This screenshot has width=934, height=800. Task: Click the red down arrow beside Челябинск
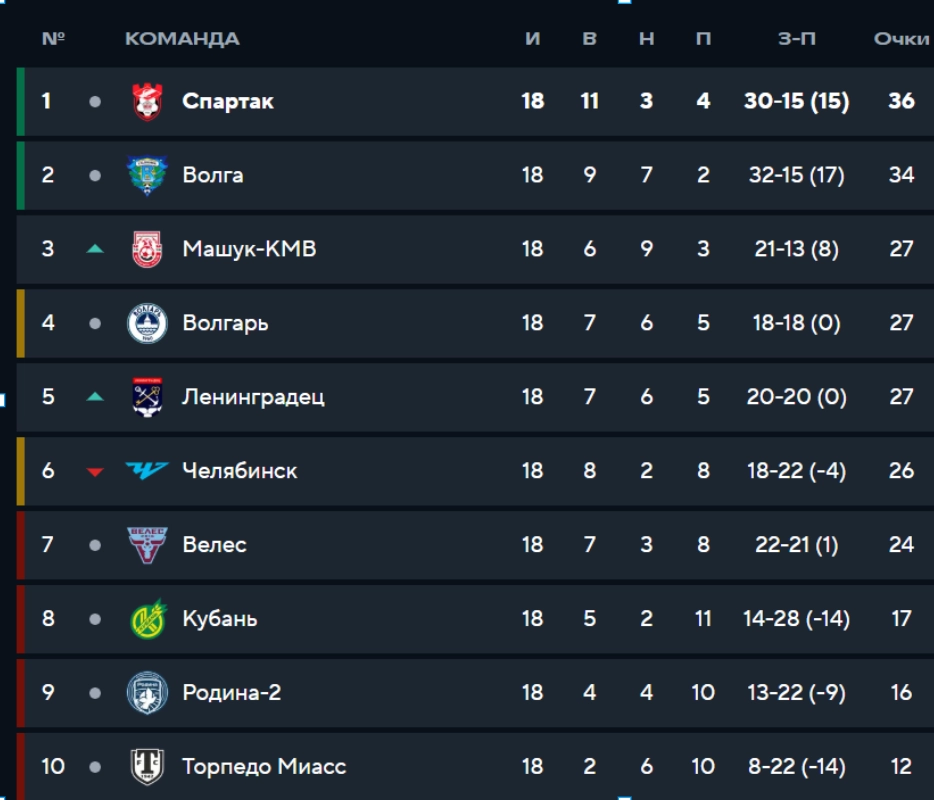click(x=95, y=471)
